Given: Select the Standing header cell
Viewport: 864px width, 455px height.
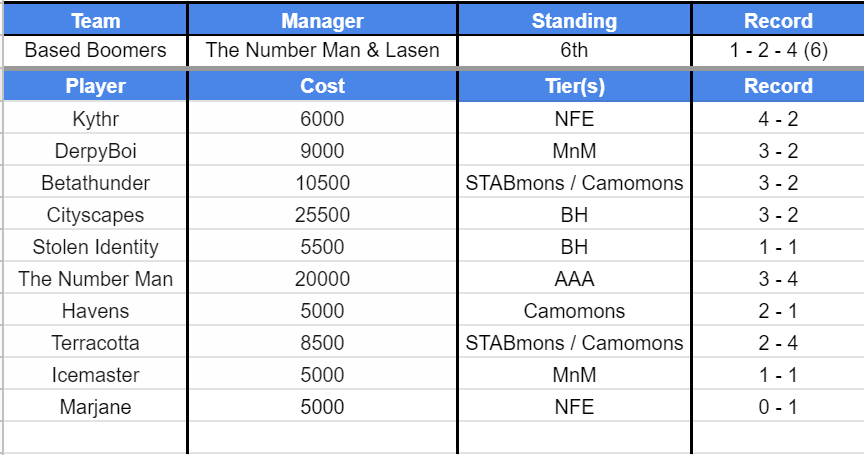Looking at the screenshot, I should [x=574, y=20].
